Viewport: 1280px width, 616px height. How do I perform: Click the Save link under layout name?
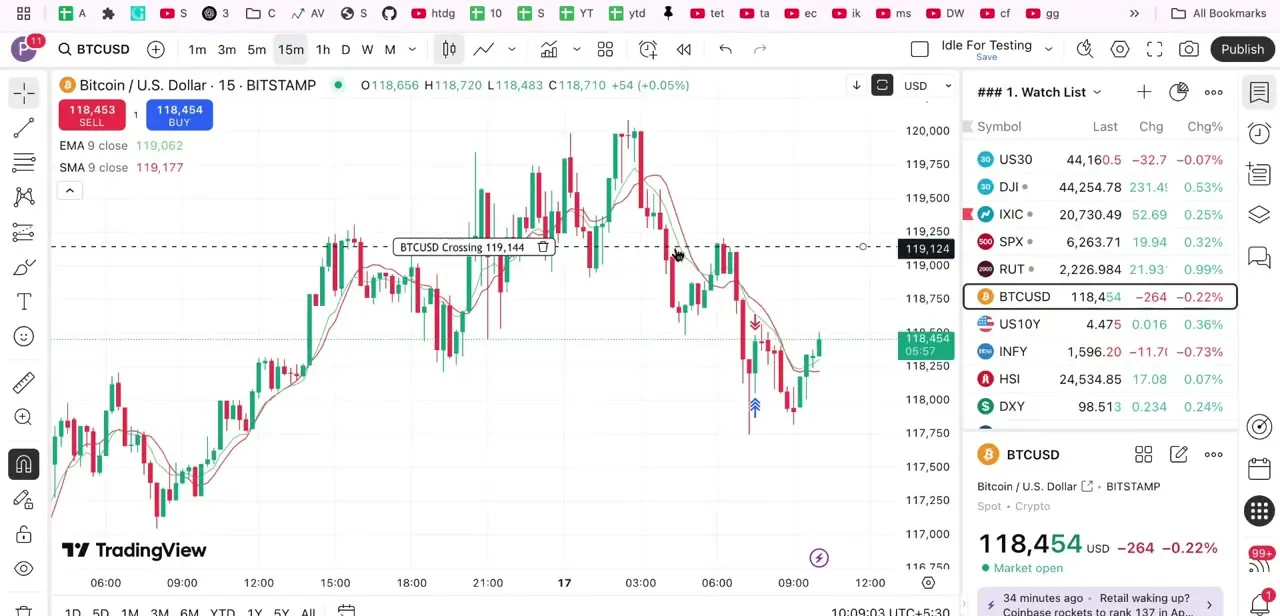tap(986, 57)
